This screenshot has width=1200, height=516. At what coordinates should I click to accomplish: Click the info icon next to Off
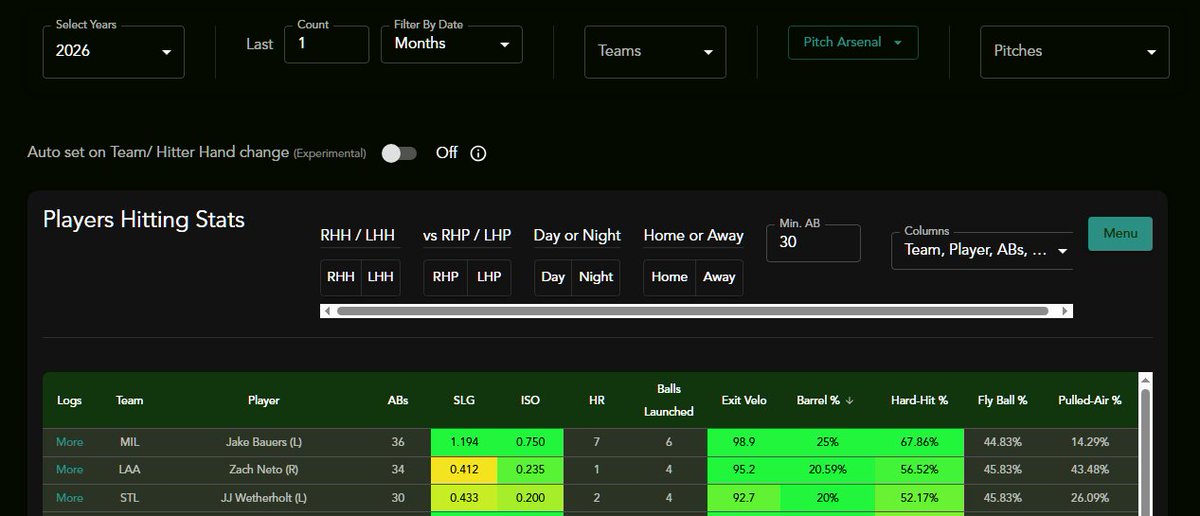click(478, 153)
